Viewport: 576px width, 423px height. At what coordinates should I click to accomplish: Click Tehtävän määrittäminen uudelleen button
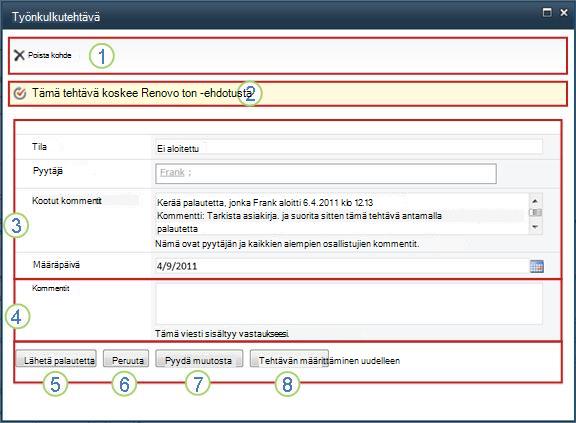coord(289,359)
